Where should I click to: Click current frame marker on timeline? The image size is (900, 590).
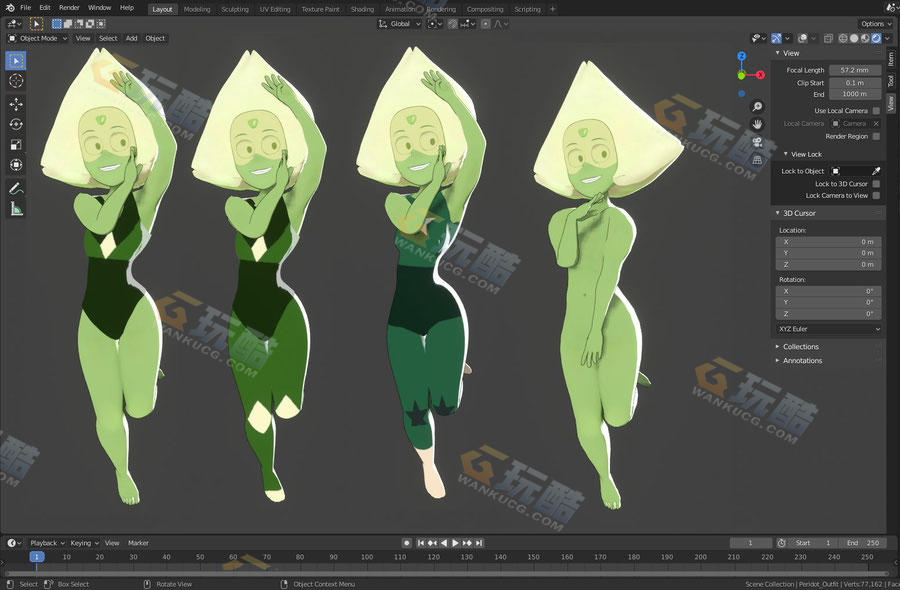(36, 557)
